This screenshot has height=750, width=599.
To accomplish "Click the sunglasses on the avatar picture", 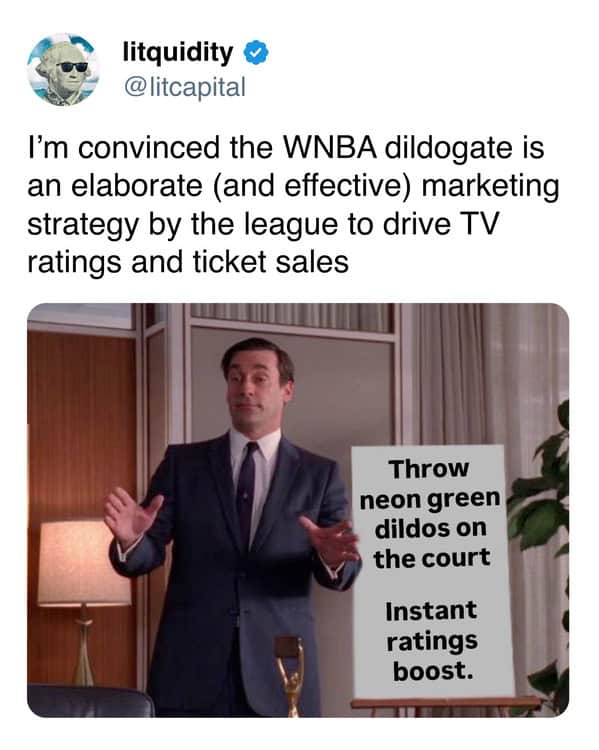I will [x=72, y=66].
